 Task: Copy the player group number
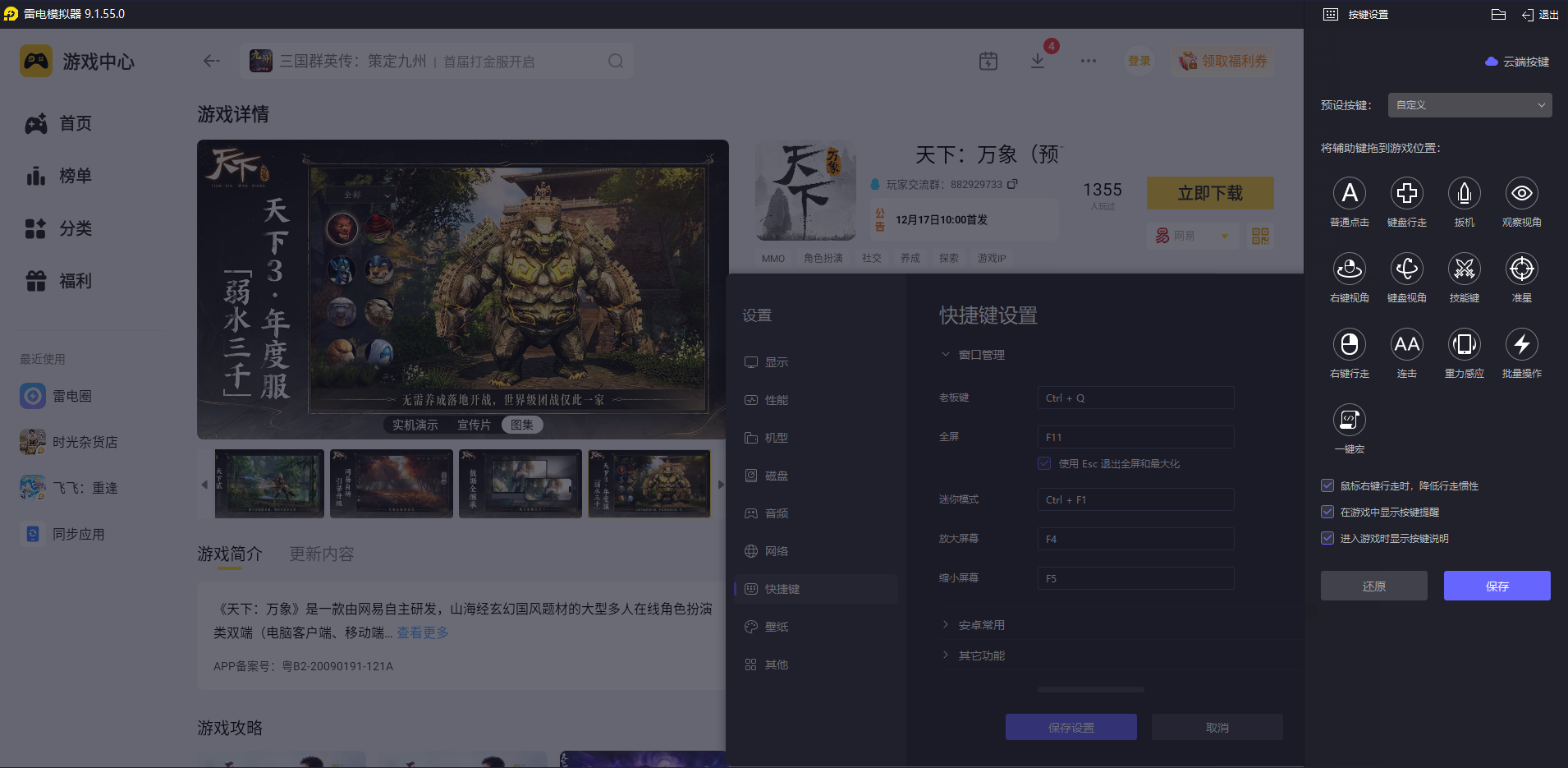1012,184
